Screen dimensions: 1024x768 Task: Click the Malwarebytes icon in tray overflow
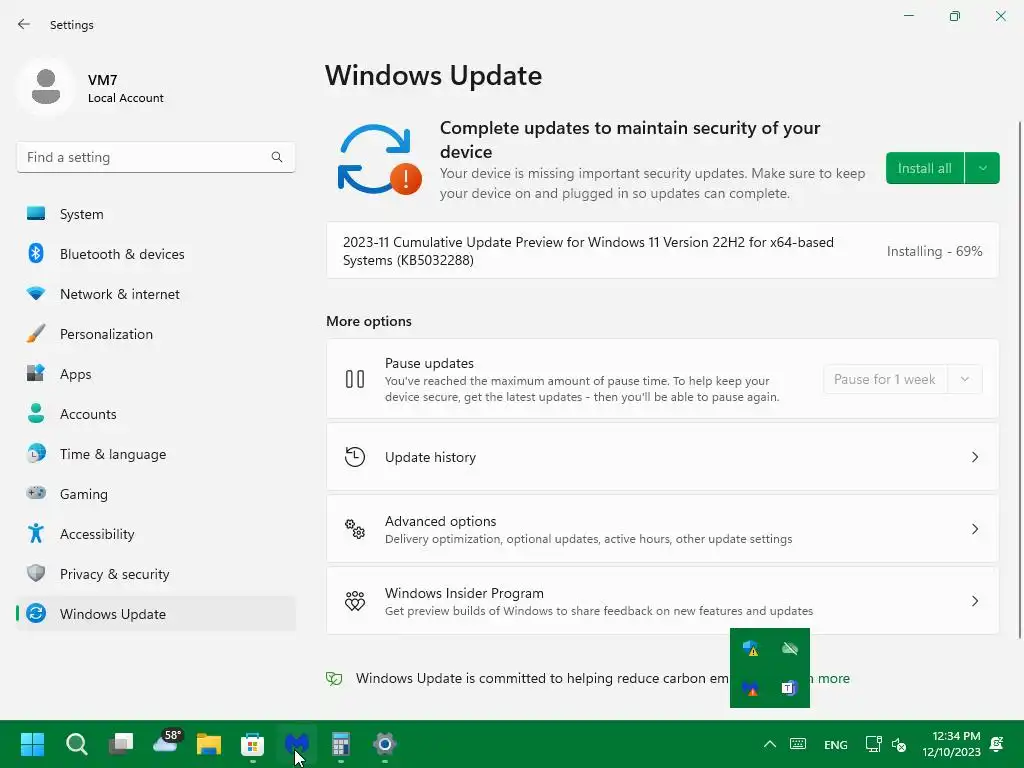click(x=750, y=688)
